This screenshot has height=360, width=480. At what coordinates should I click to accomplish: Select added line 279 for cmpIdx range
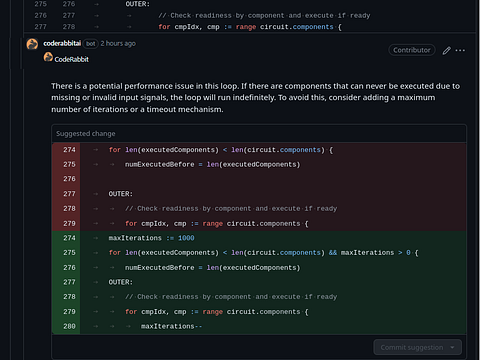click(x=259, y=312)
